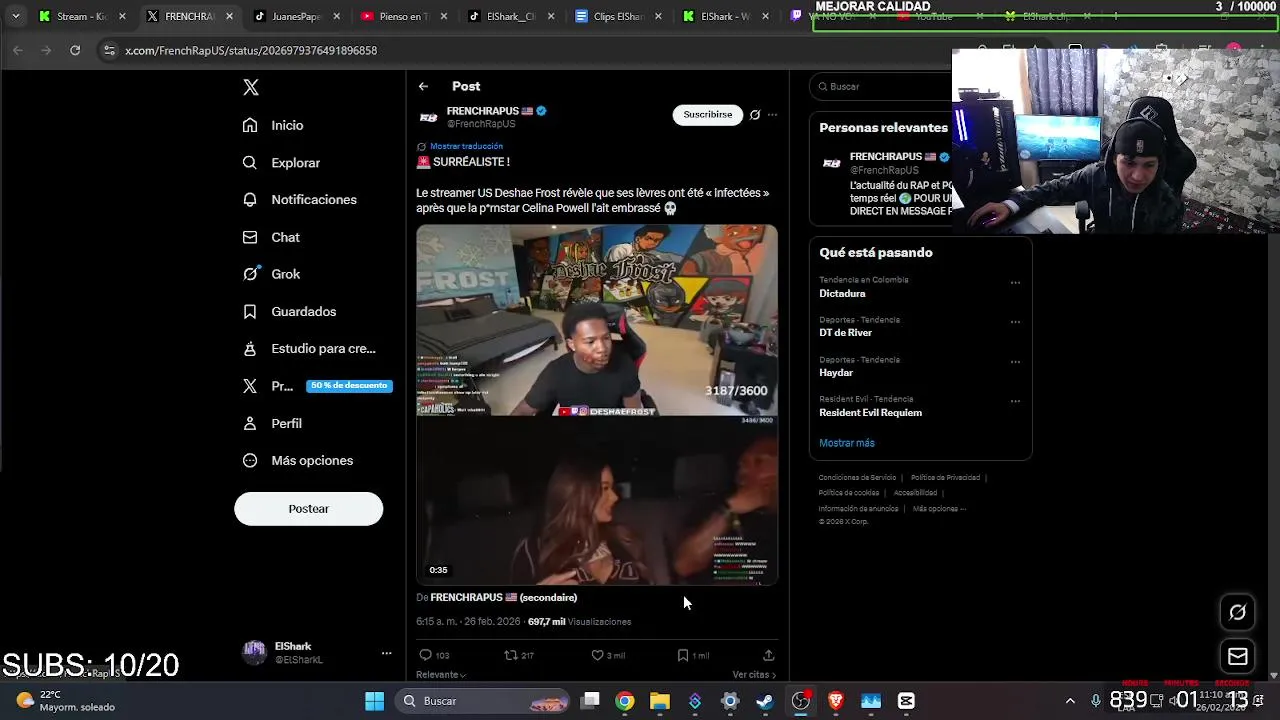Open Grok from the sidebar
This screenshot has width=1280, height=720.
click(x=271, y=274)
